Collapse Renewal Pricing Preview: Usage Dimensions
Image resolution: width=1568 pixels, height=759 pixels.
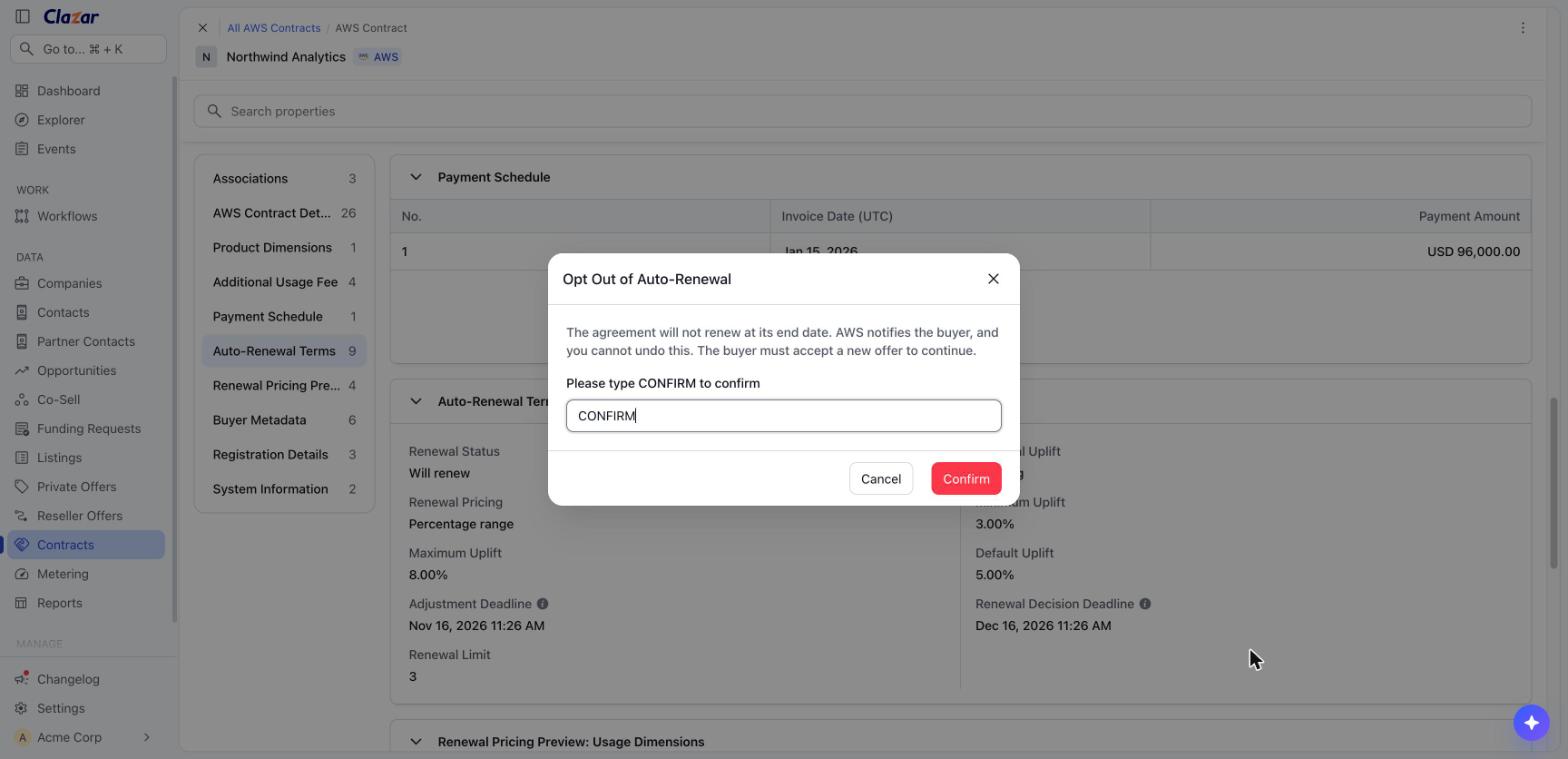pos(415,741)
